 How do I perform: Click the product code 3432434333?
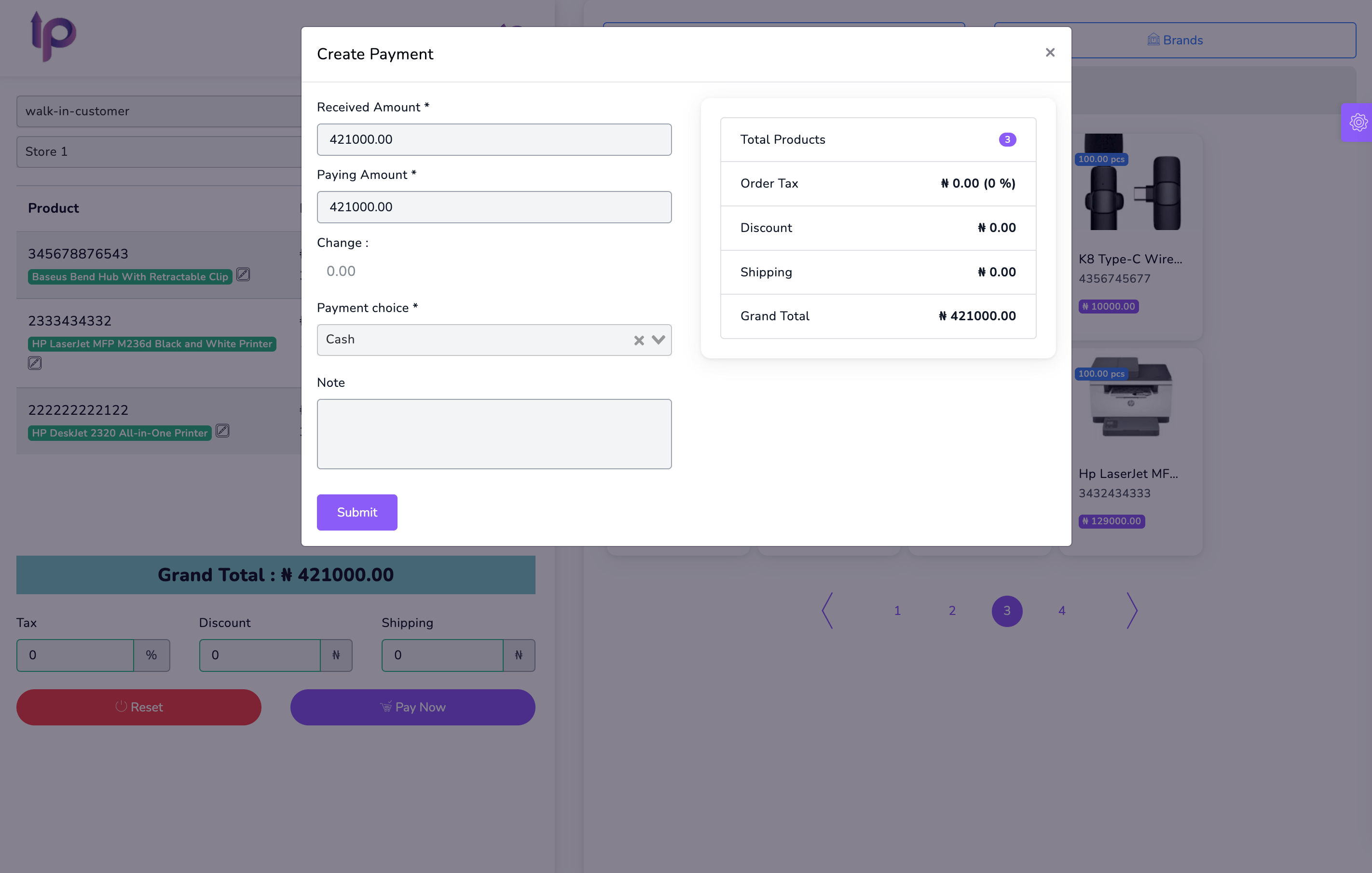click(1114, 493)
